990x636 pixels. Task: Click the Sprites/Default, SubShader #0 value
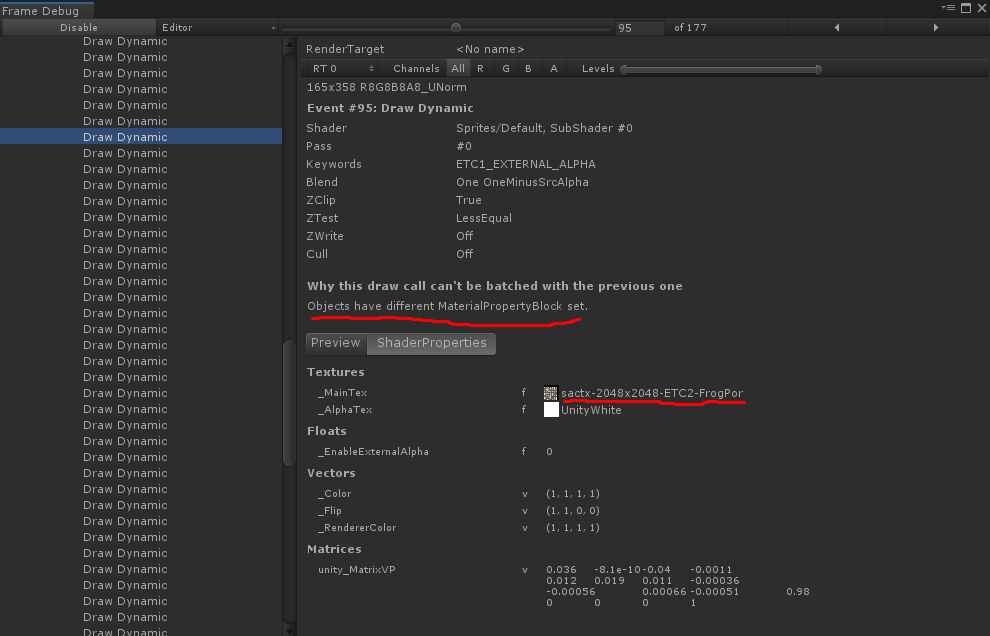pyautogui.click(x=544, y=128)
